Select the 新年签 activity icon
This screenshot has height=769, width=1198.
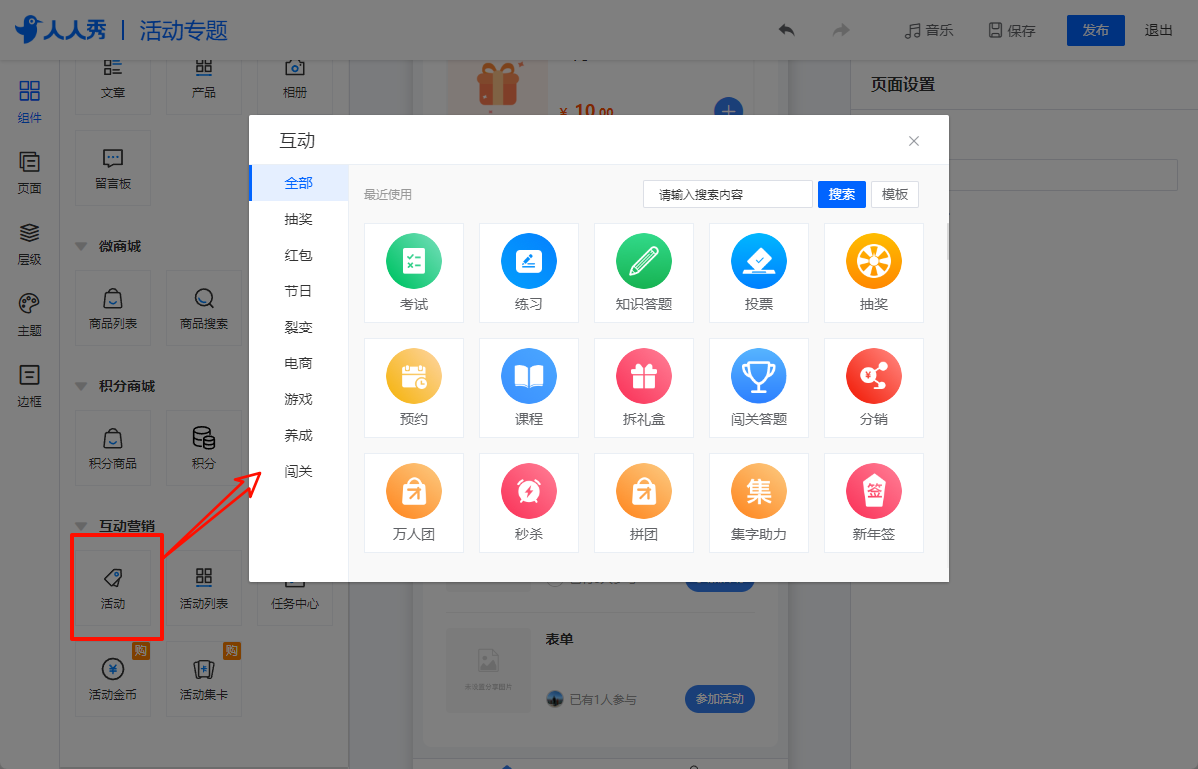(x=873, y=491)
